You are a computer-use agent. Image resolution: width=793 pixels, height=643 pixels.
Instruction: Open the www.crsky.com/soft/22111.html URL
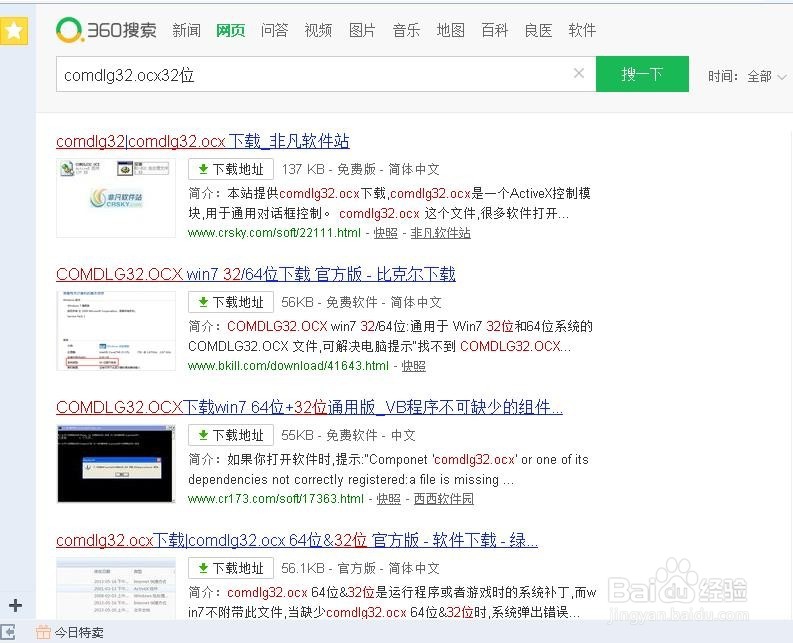tap(274, 233)
